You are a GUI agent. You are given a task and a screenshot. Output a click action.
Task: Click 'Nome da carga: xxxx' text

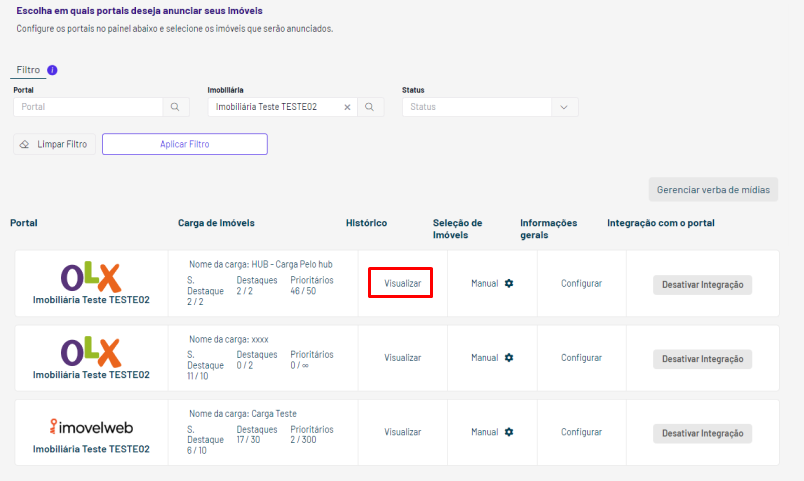(x=229, y=339)
